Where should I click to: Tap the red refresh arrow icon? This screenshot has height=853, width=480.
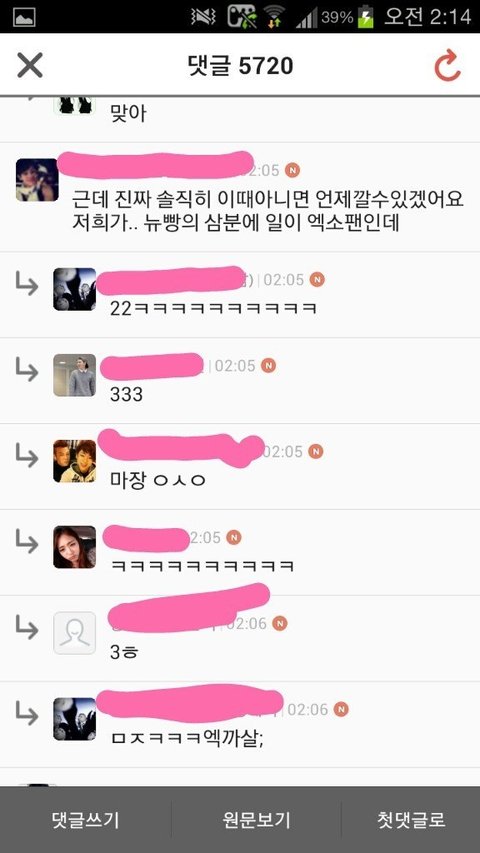(x=447, y=66)
